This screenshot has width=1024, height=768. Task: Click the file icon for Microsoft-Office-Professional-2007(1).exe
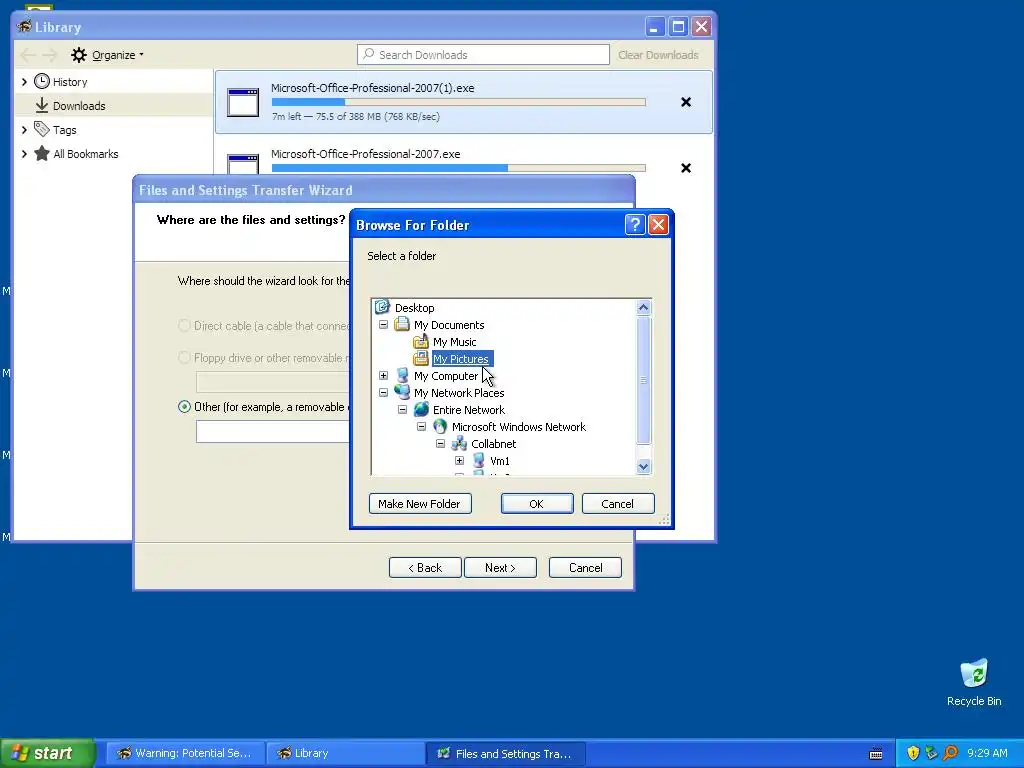pyautogui.click(x=243, y=103)
